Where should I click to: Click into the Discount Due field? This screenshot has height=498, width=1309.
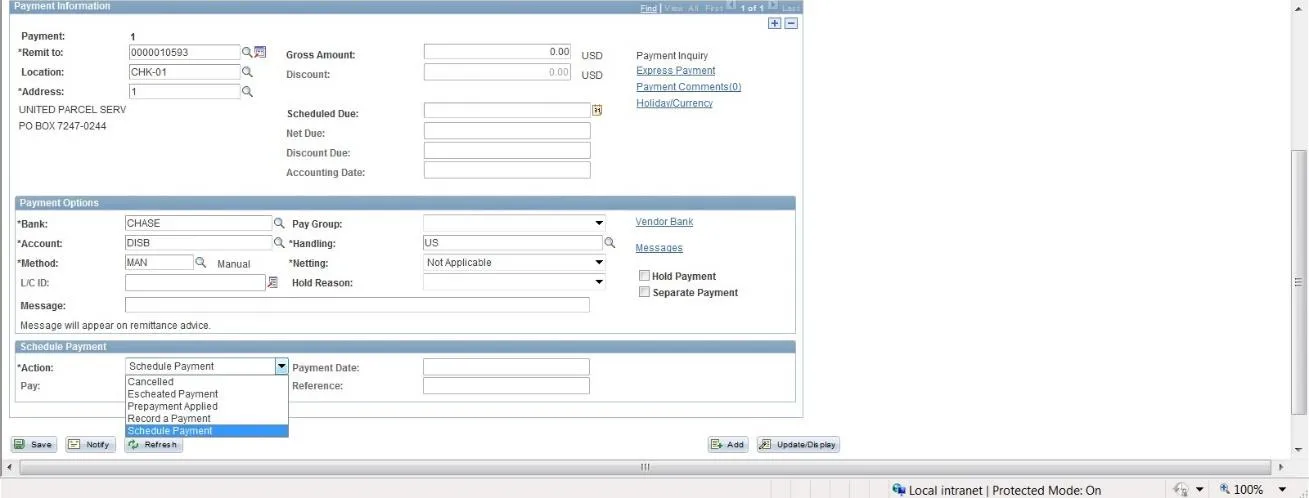point(507,151)
